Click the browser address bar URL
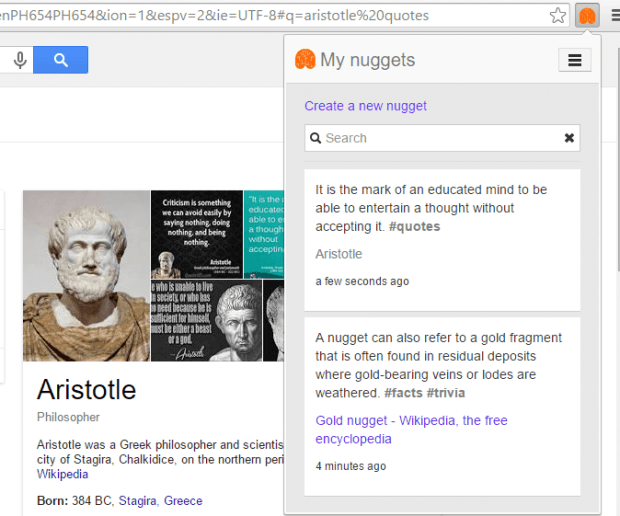 [x=214, y=15]
